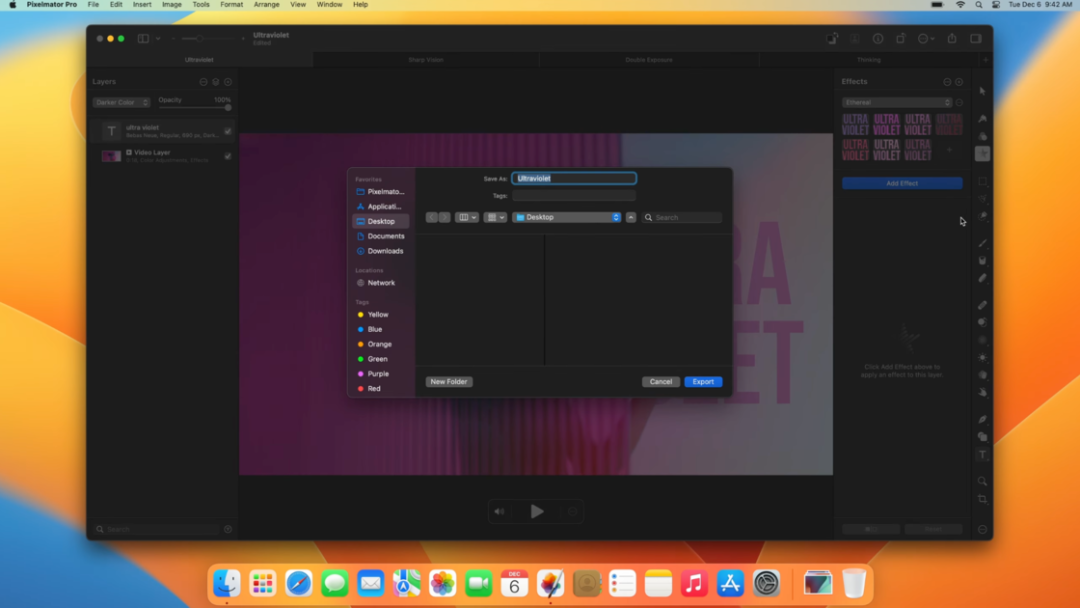Select the Pen tool in the Tools sidebar
Viewport: 1080px width, 608px height.
coord(982,419)
